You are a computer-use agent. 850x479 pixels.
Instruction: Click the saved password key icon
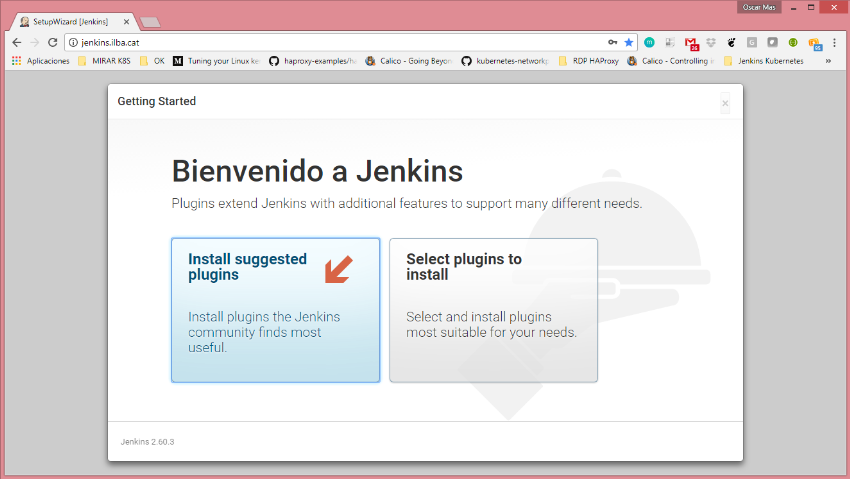pos(613,42)
